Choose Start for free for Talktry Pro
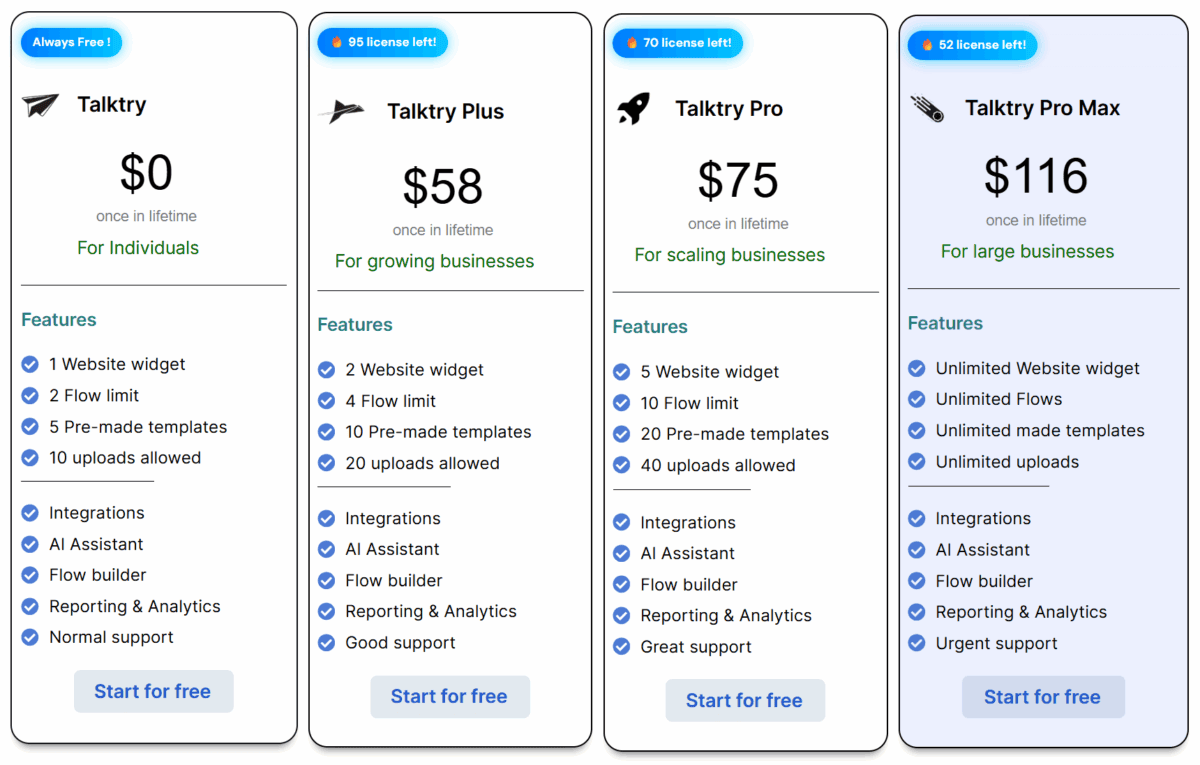This screenshot has width=1200, height=765. tap(745, 700)
